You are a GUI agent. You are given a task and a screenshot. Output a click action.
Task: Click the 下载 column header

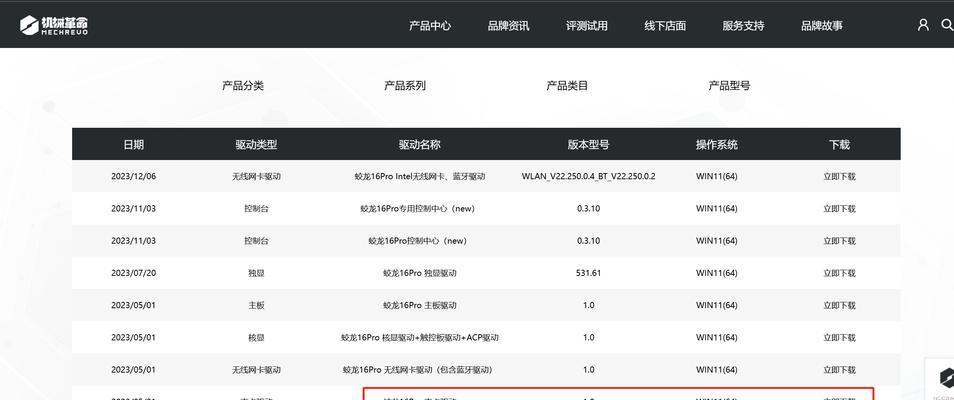[839, 144]
